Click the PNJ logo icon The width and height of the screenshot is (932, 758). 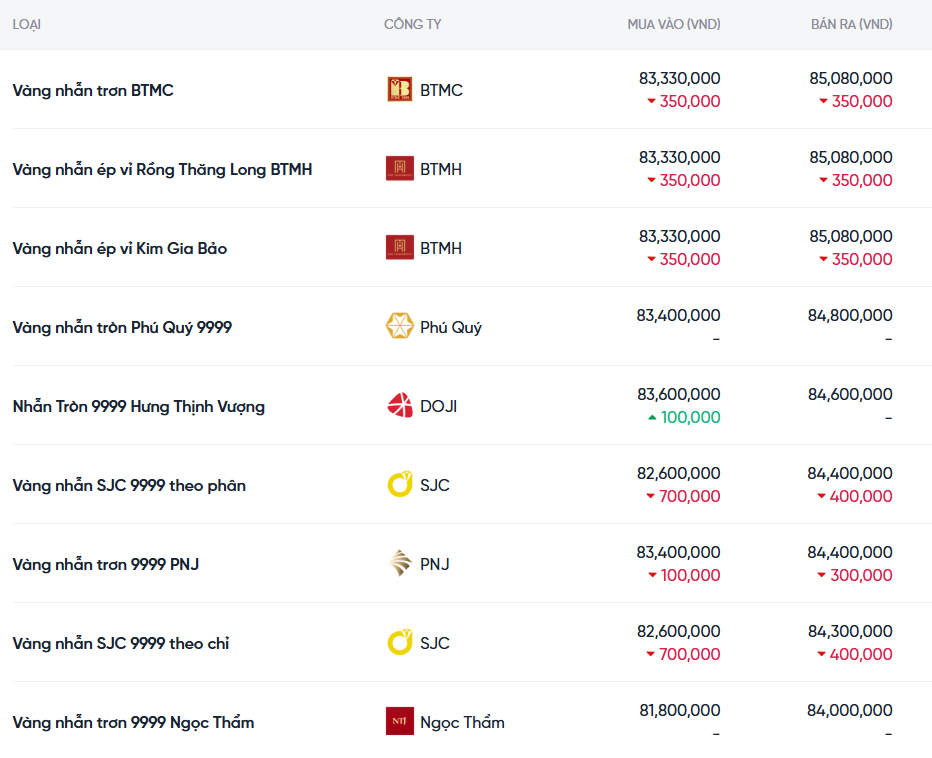point(399,564)
